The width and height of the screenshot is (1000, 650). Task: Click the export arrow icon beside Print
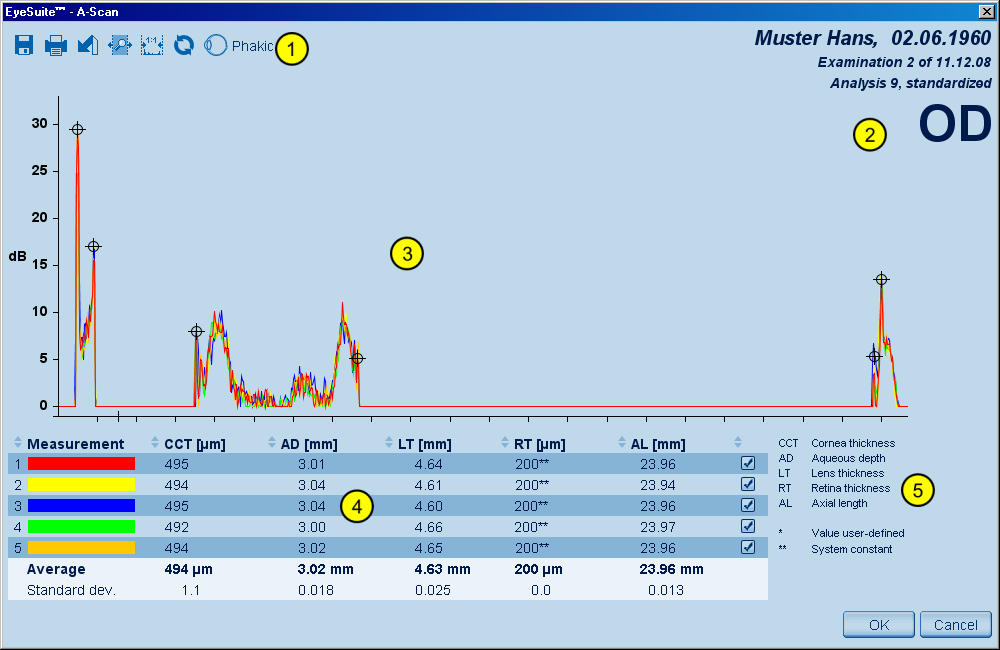[x=88, y=45]
